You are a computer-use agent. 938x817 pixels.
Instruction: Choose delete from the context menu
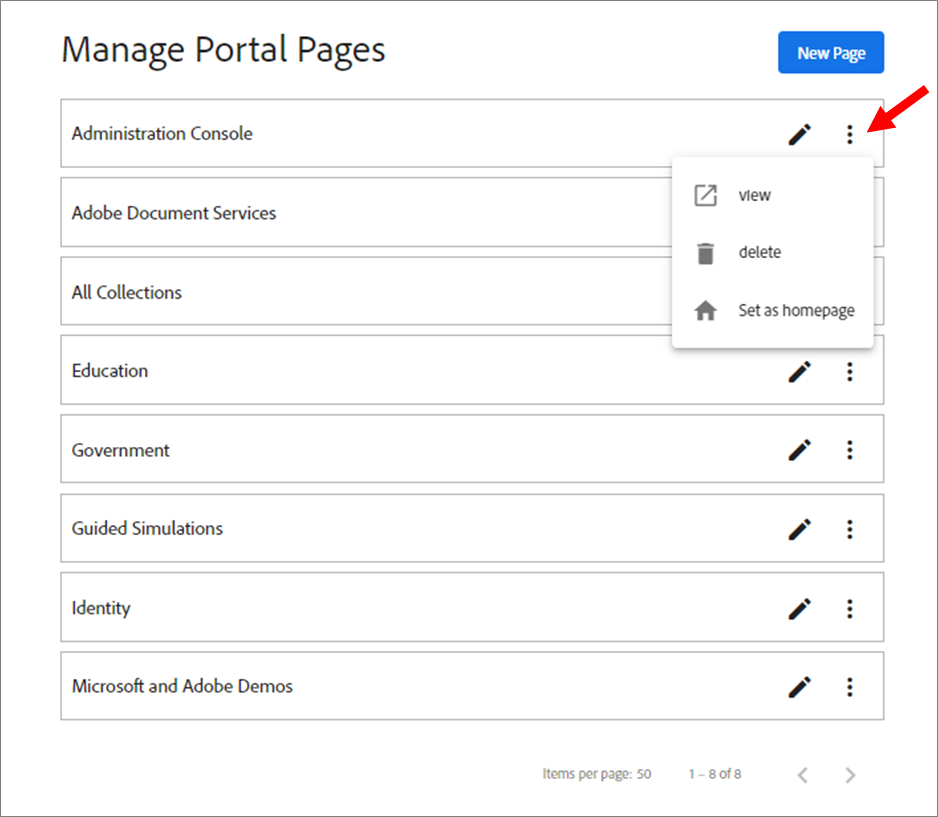(x=772, y=252)
